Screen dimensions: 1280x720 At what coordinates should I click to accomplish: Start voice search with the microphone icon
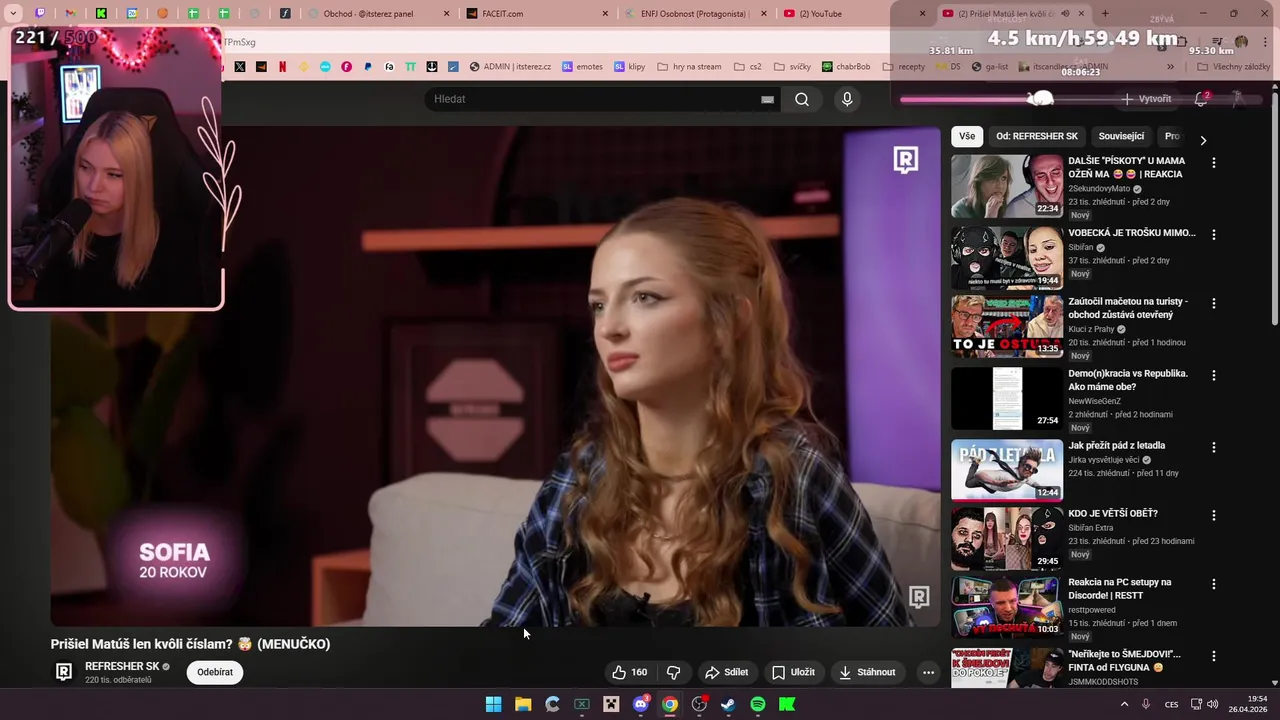(847, 99)
